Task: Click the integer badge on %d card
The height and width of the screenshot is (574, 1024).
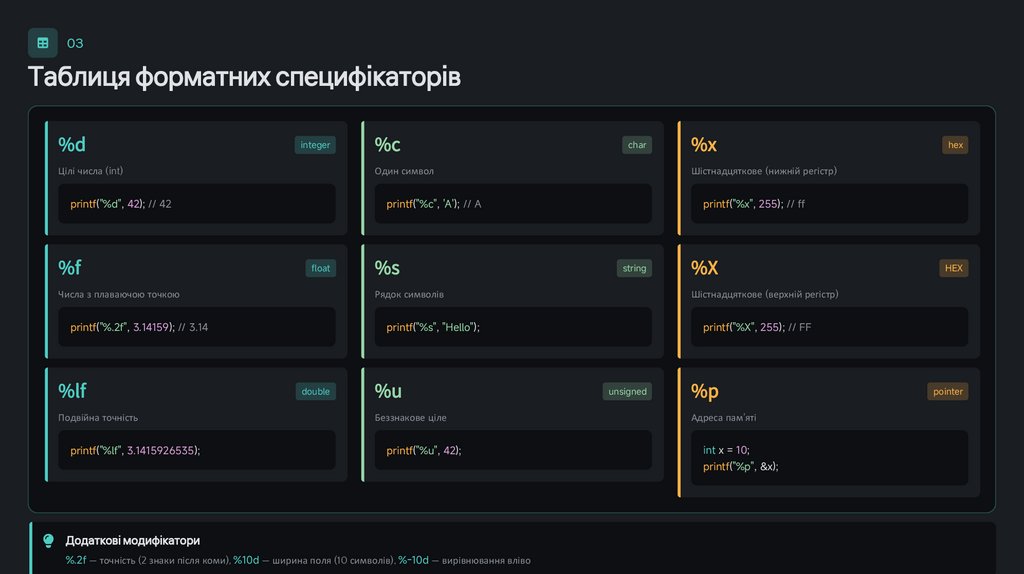Action: [x=315, y=145]
